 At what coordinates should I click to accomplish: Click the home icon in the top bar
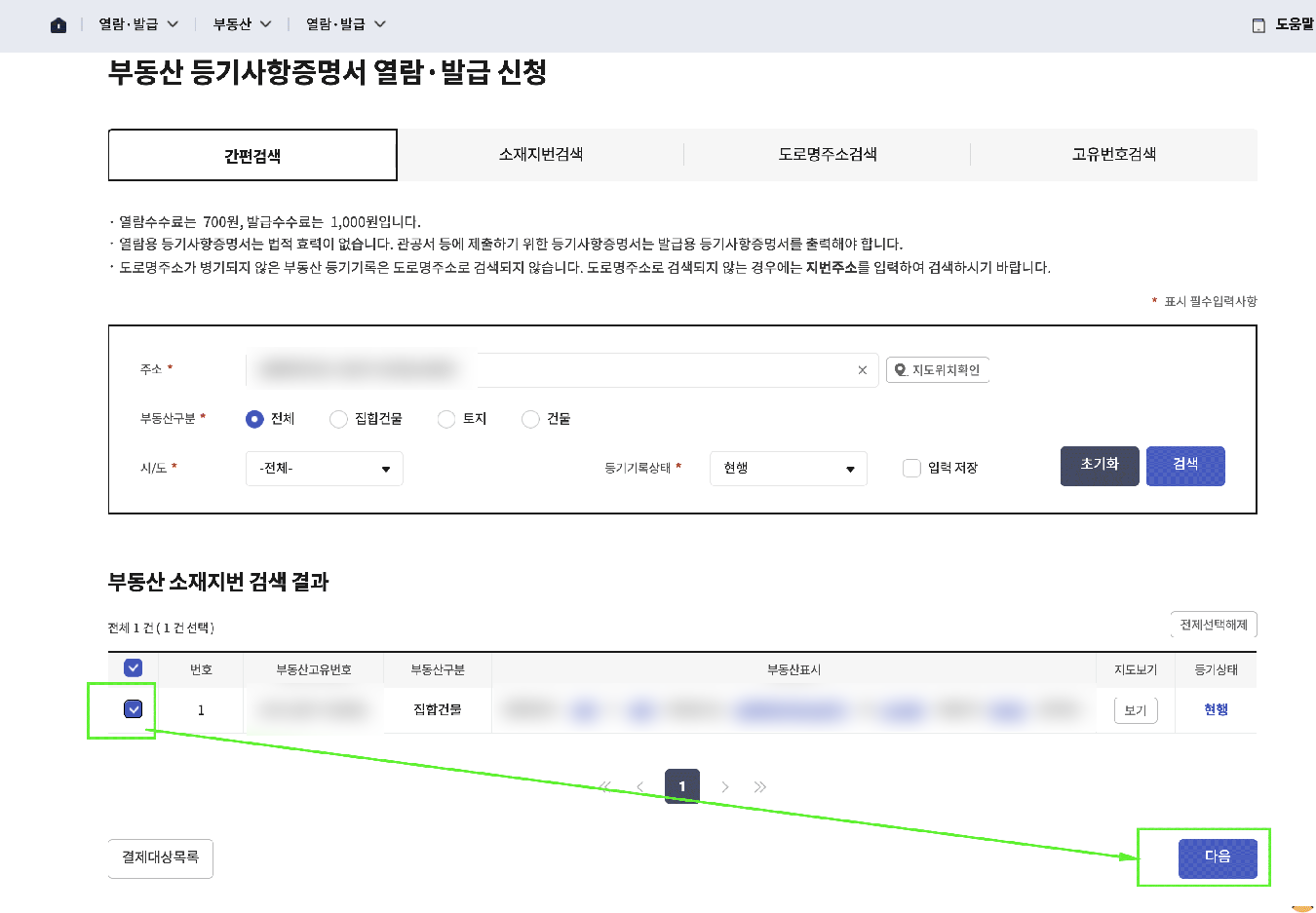[x=58, y=23]
